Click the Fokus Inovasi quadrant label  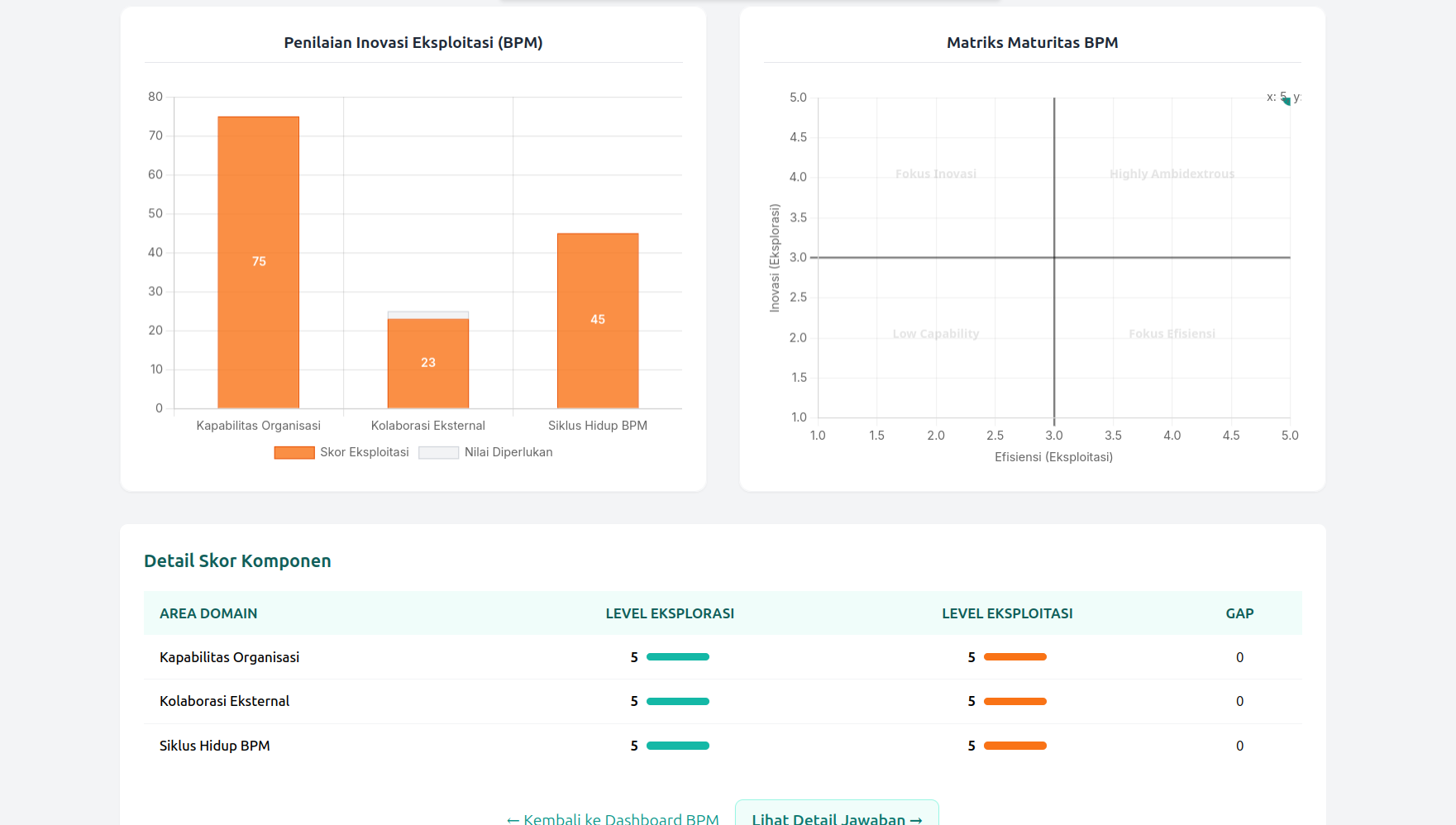[935, 174]
